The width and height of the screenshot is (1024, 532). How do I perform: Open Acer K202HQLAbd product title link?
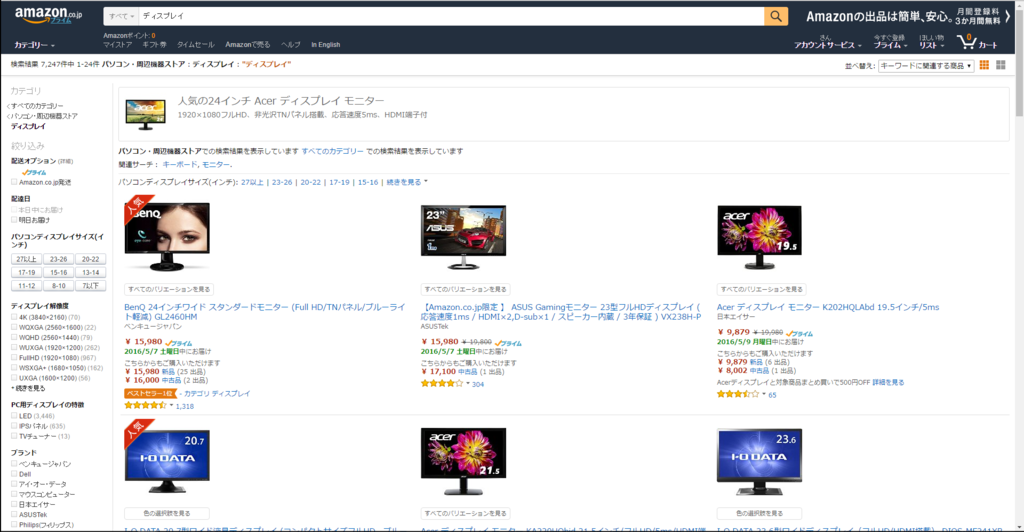coord(828,307)
